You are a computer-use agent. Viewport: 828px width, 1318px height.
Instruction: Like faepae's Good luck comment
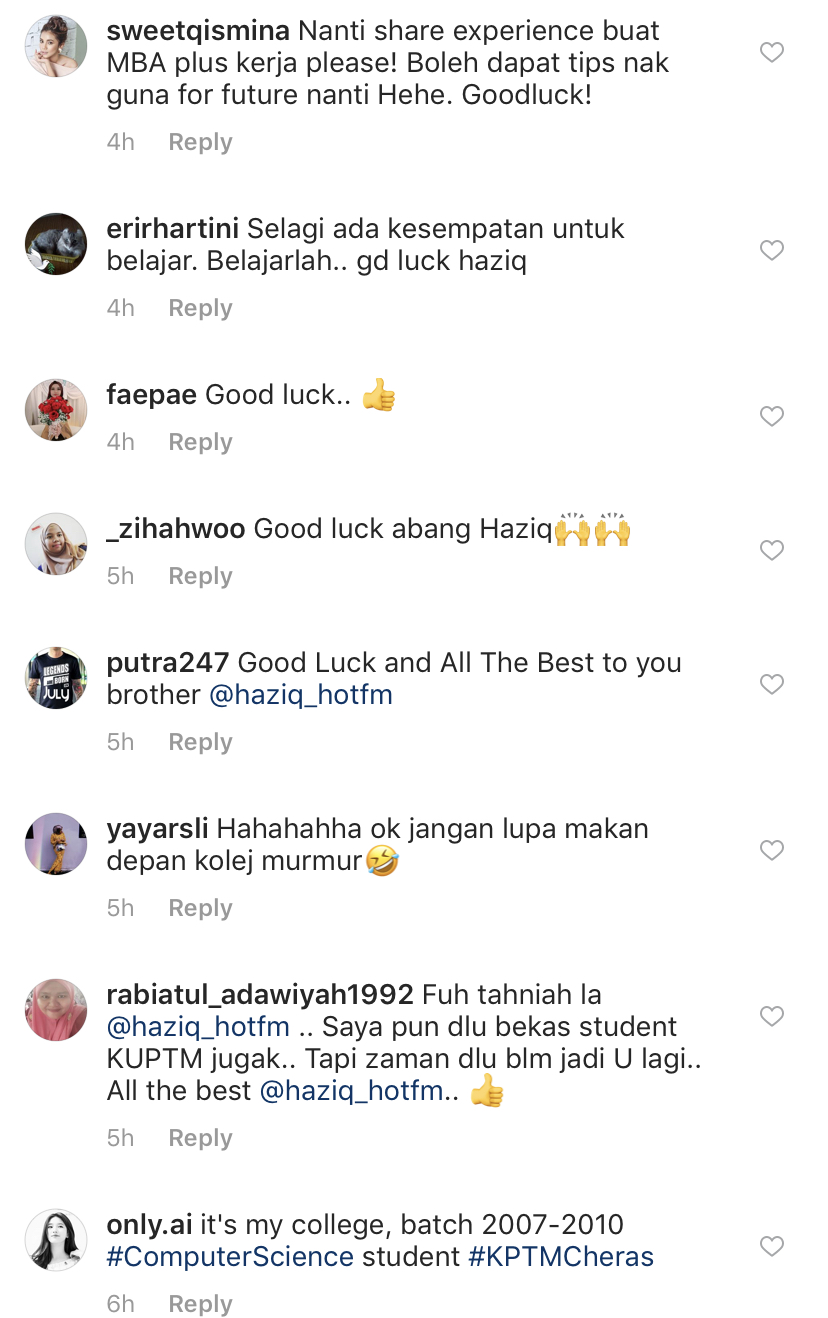772,416
